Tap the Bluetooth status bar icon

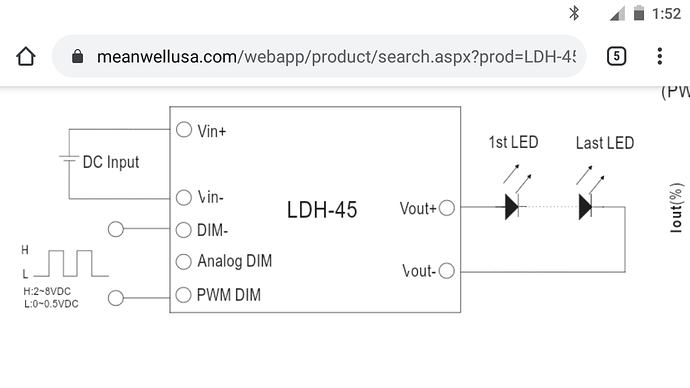tap(574, 13)
